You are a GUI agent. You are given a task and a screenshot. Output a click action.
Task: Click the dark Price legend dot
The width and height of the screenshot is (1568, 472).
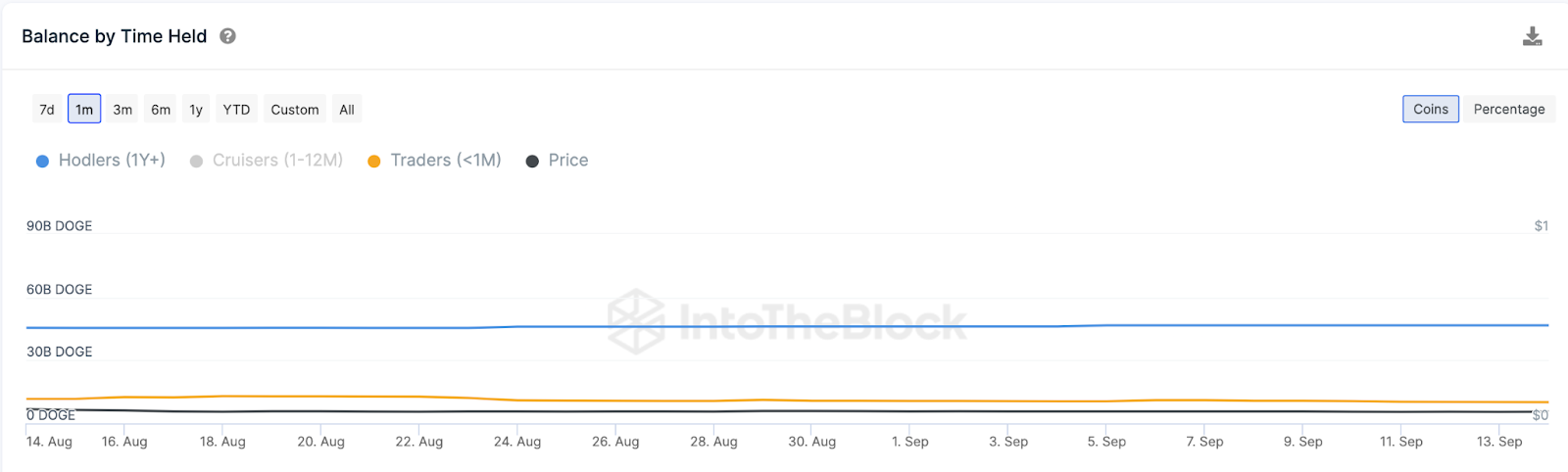click(x=532, y=162)
